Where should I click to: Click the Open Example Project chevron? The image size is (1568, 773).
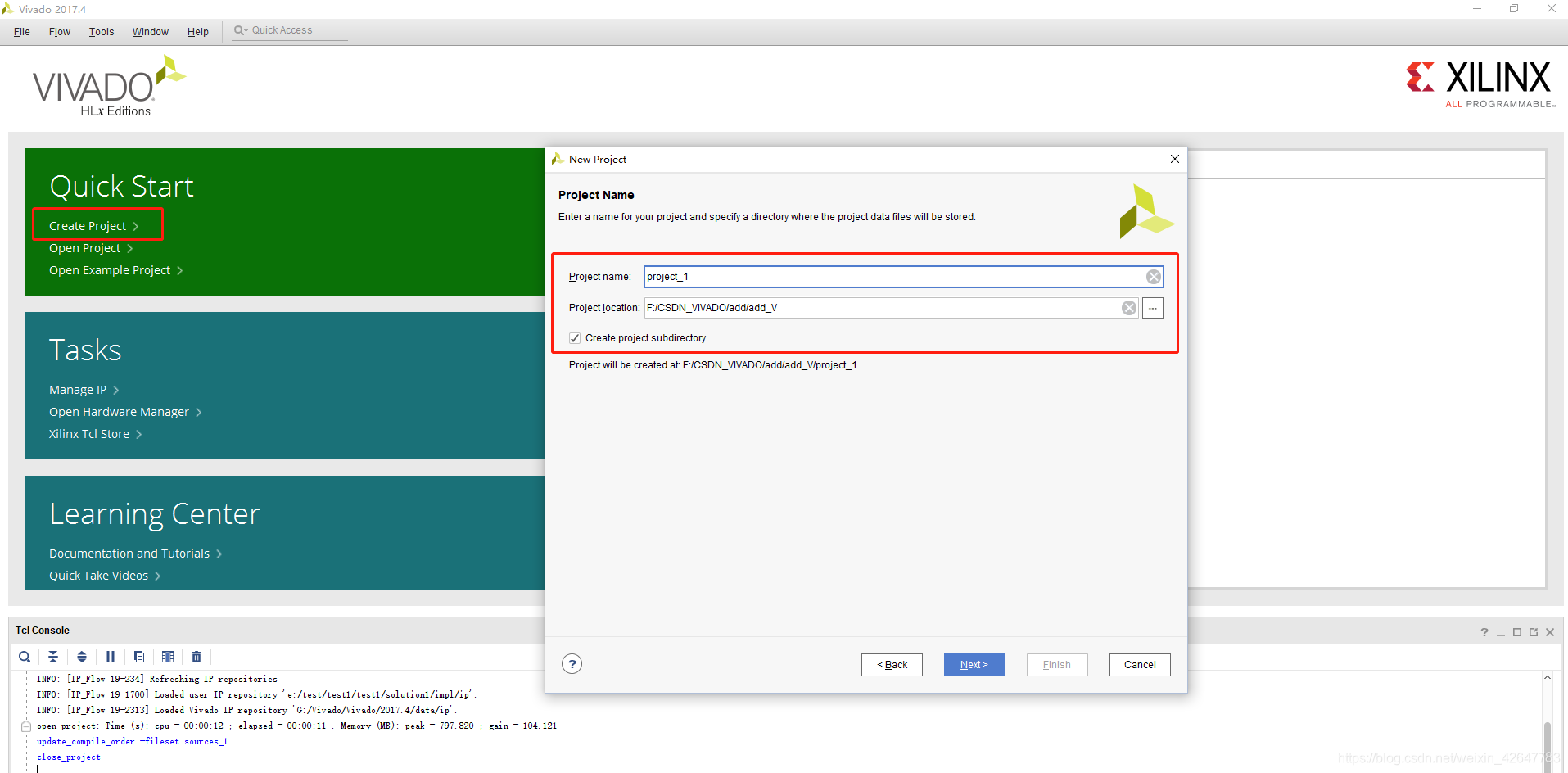(x=180, y=271)
